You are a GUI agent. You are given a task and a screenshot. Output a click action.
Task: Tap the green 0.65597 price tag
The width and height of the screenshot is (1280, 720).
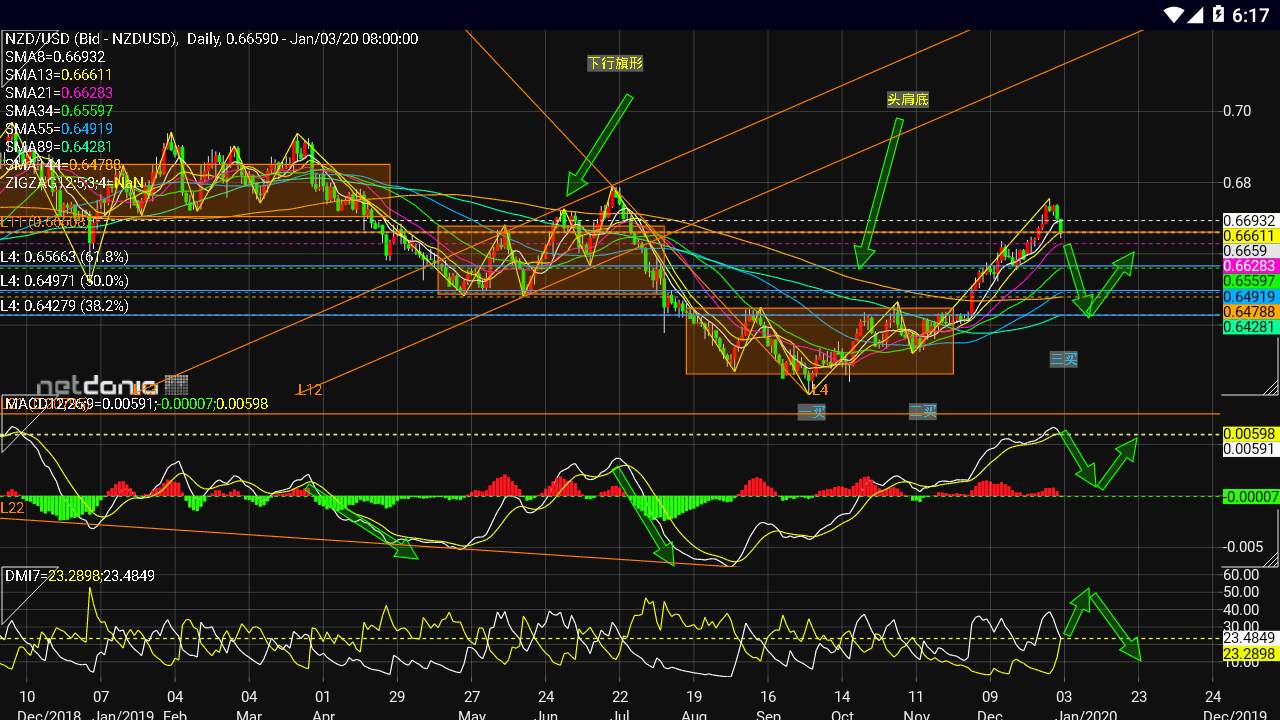[1251, 282]
